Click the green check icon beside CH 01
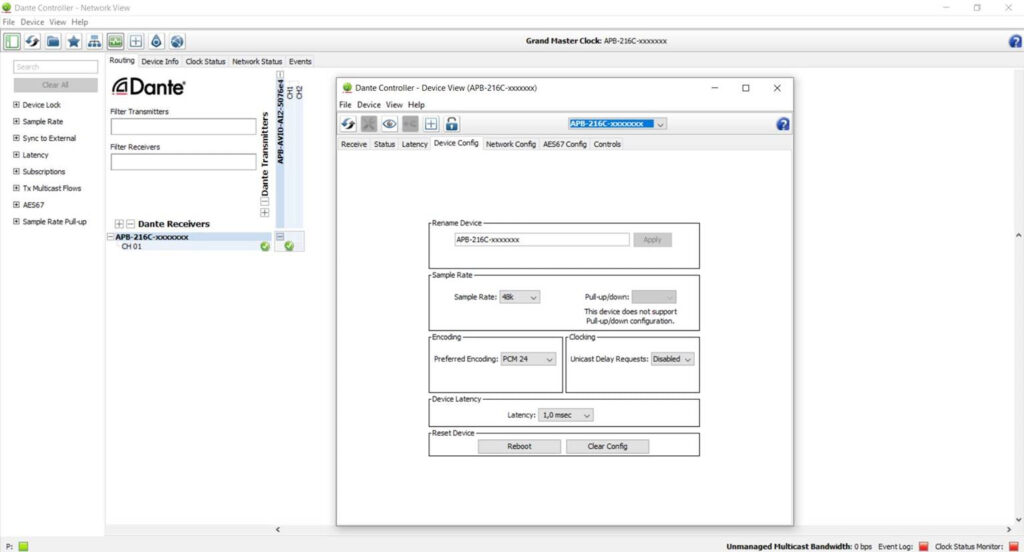Screen dimensions: 1024x552 pyautogui.click(x=264, y=246)
